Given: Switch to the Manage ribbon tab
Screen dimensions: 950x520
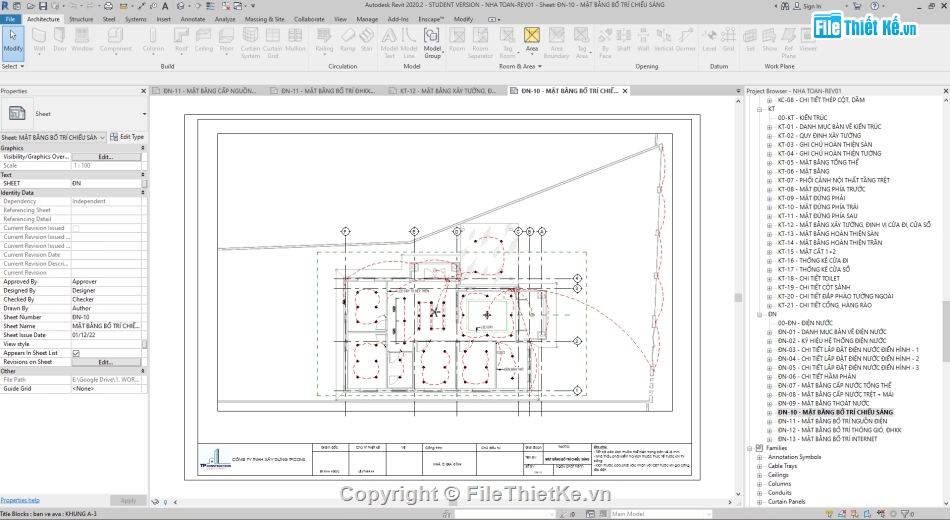Looking at the screenshot, I should coord(367,19).
